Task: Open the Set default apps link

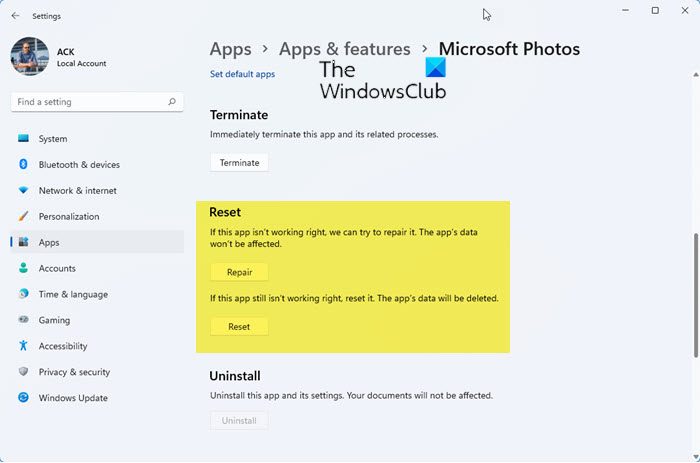Action: (x=242, y=74)
